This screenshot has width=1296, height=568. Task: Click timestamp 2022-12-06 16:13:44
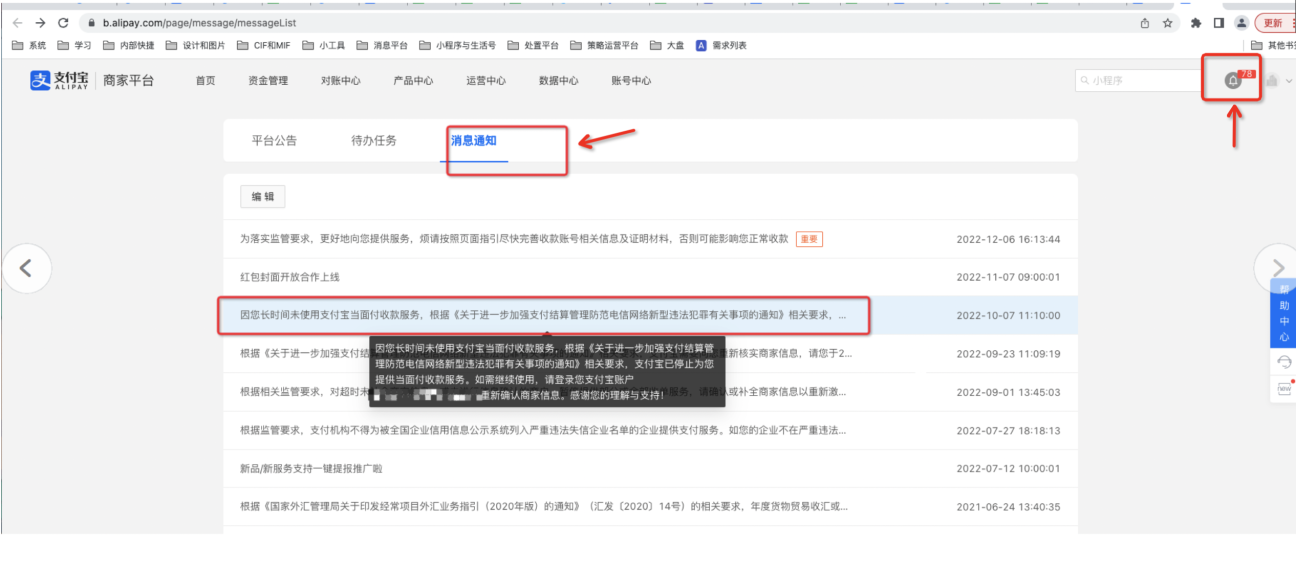[x=1008, y=239]
